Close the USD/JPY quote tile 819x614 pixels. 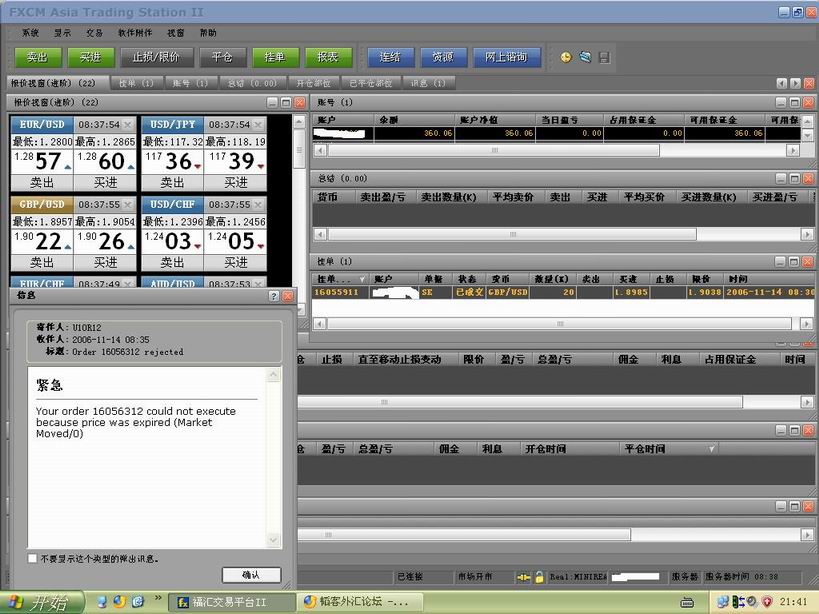258,124
